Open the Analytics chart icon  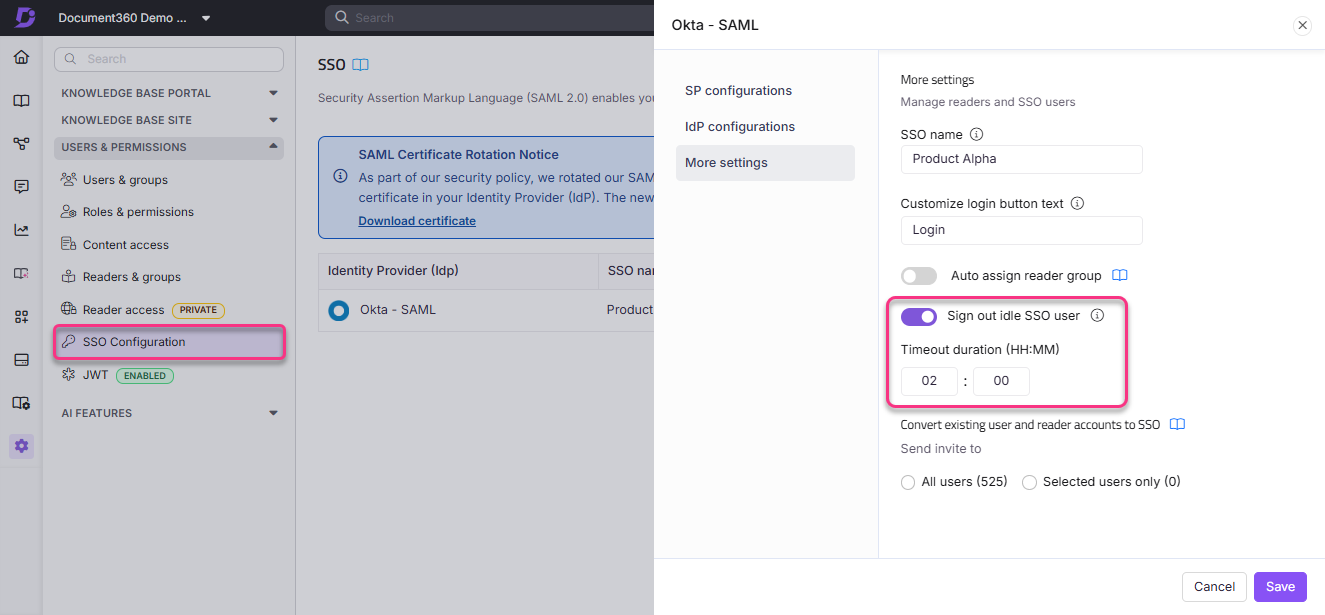[21, 229]
